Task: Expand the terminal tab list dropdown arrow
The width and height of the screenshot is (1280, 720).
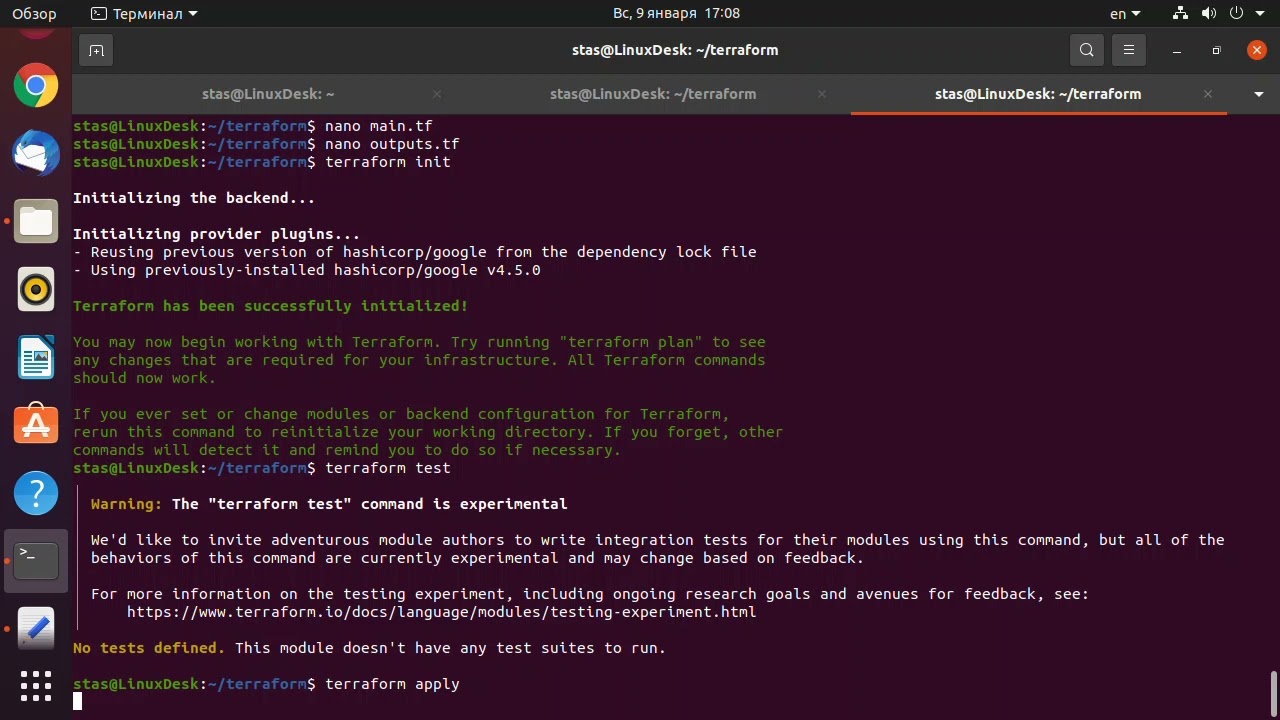Action: pos(1259,94)
